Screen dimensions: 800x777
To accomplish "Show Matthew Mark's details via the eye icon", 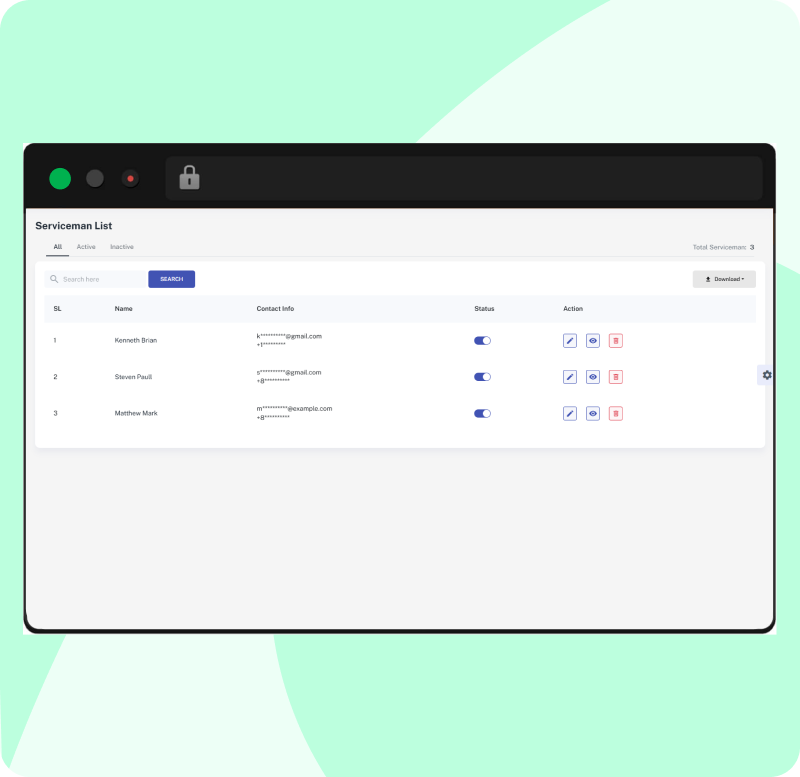I will coord(593,413).
